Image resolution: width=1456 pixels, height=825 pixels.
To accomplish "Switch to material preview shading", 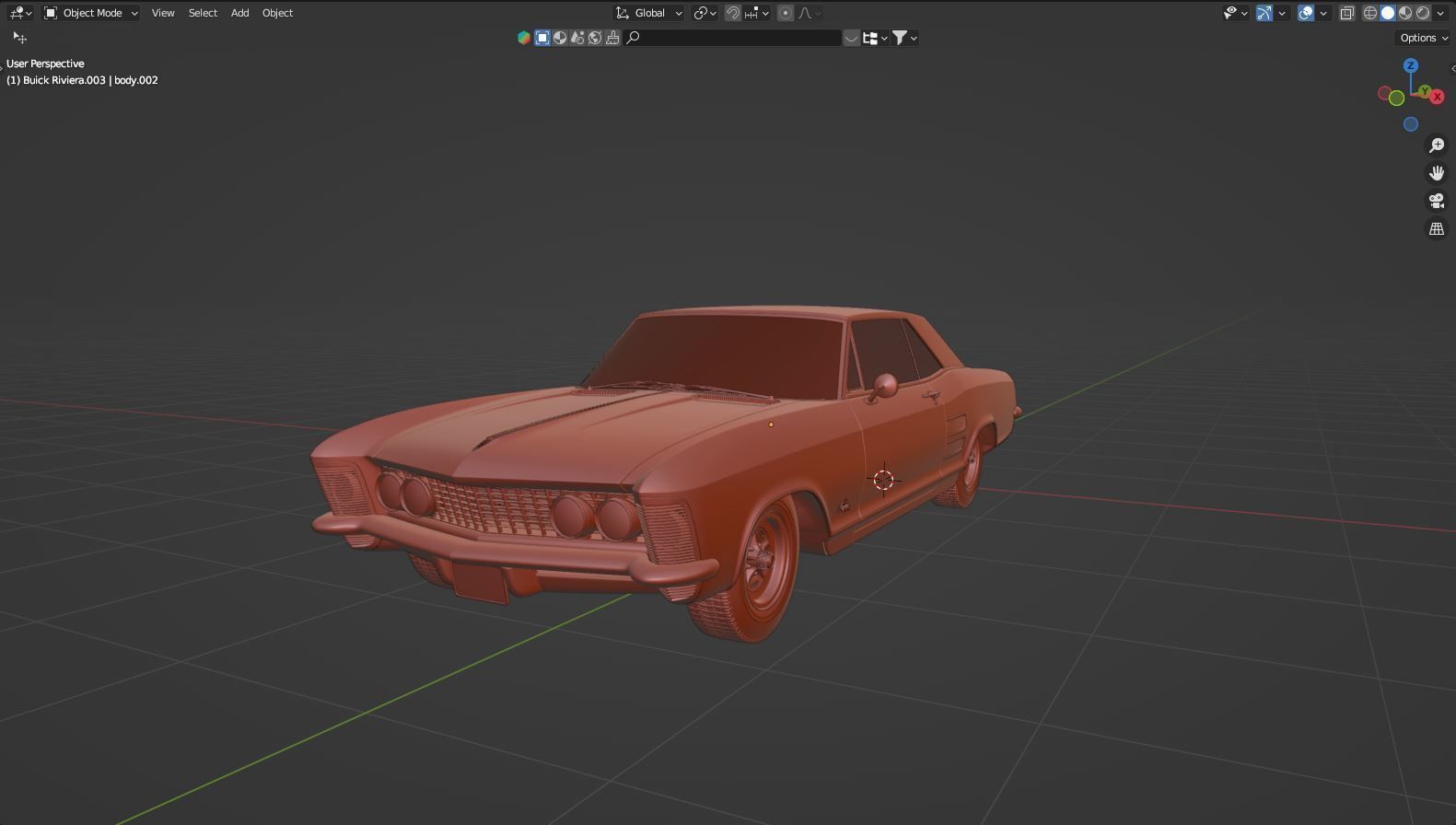I will (1405, 13).
